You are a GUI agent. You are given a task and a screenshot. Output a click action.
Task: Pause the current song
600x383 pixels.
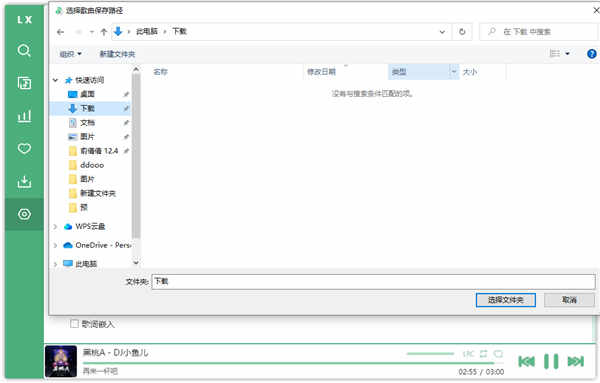click(x=551, y=361)
